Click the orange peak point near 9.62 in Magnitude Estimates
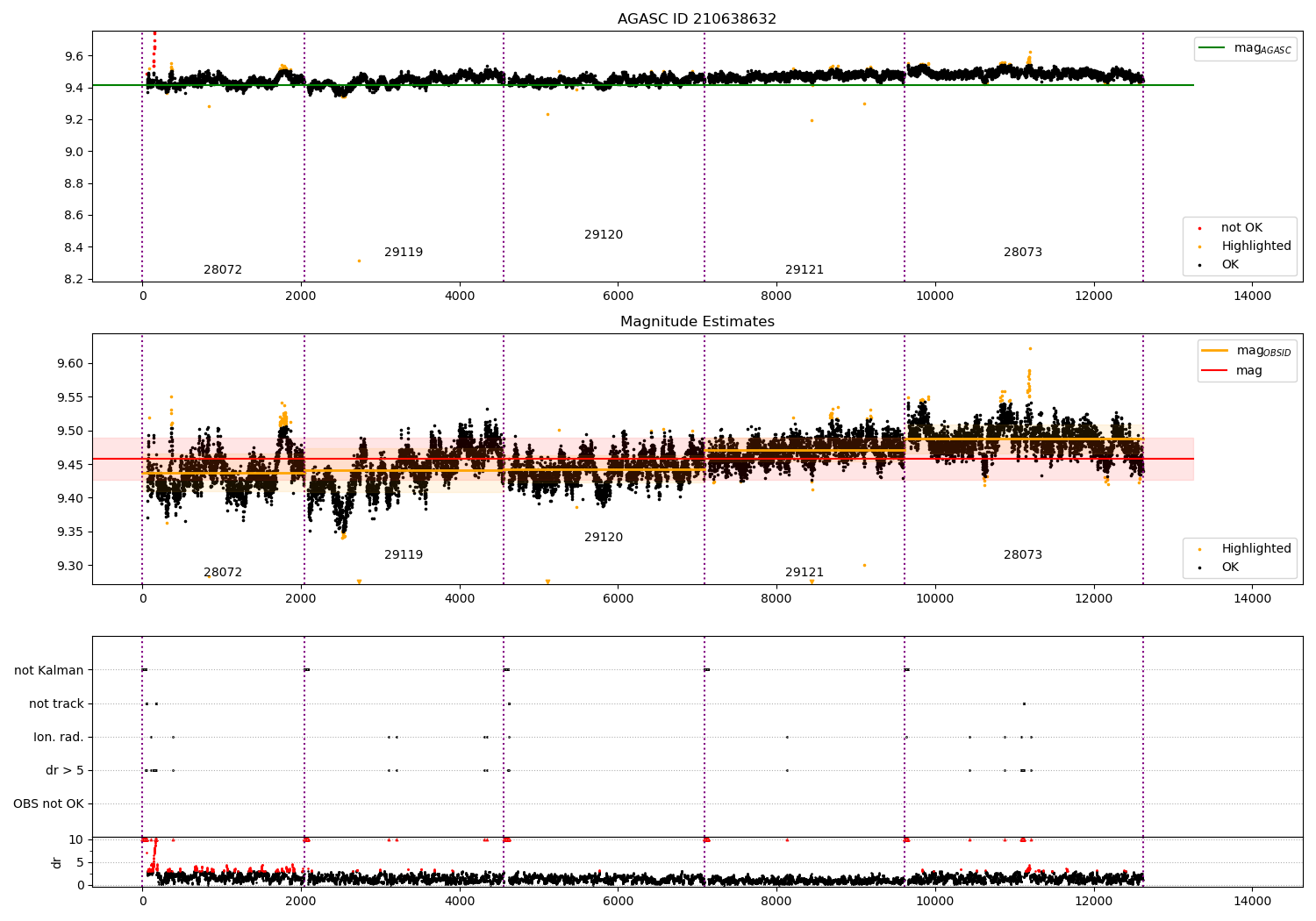The width and height of the screenshot is (1316, 921). click(x=1030, y=348)
